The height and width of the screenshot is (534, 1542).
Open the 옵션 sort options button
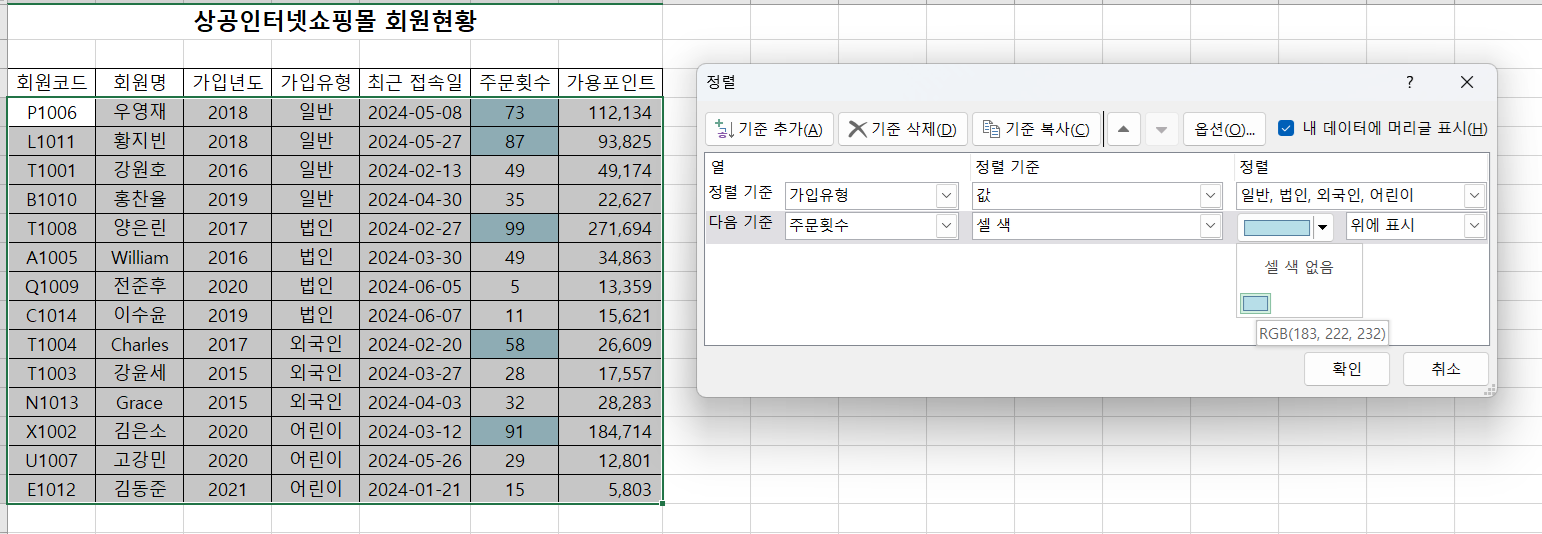1225,129
